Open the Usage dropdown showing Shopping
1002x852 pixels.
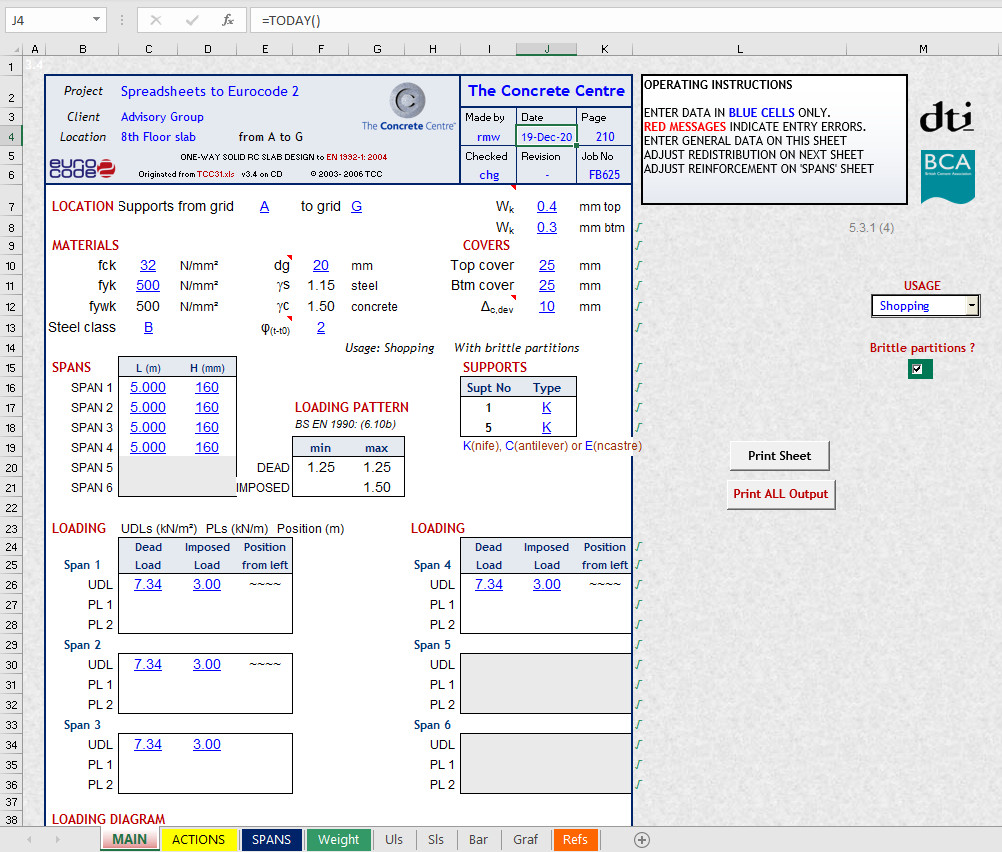tap(970, 305)
